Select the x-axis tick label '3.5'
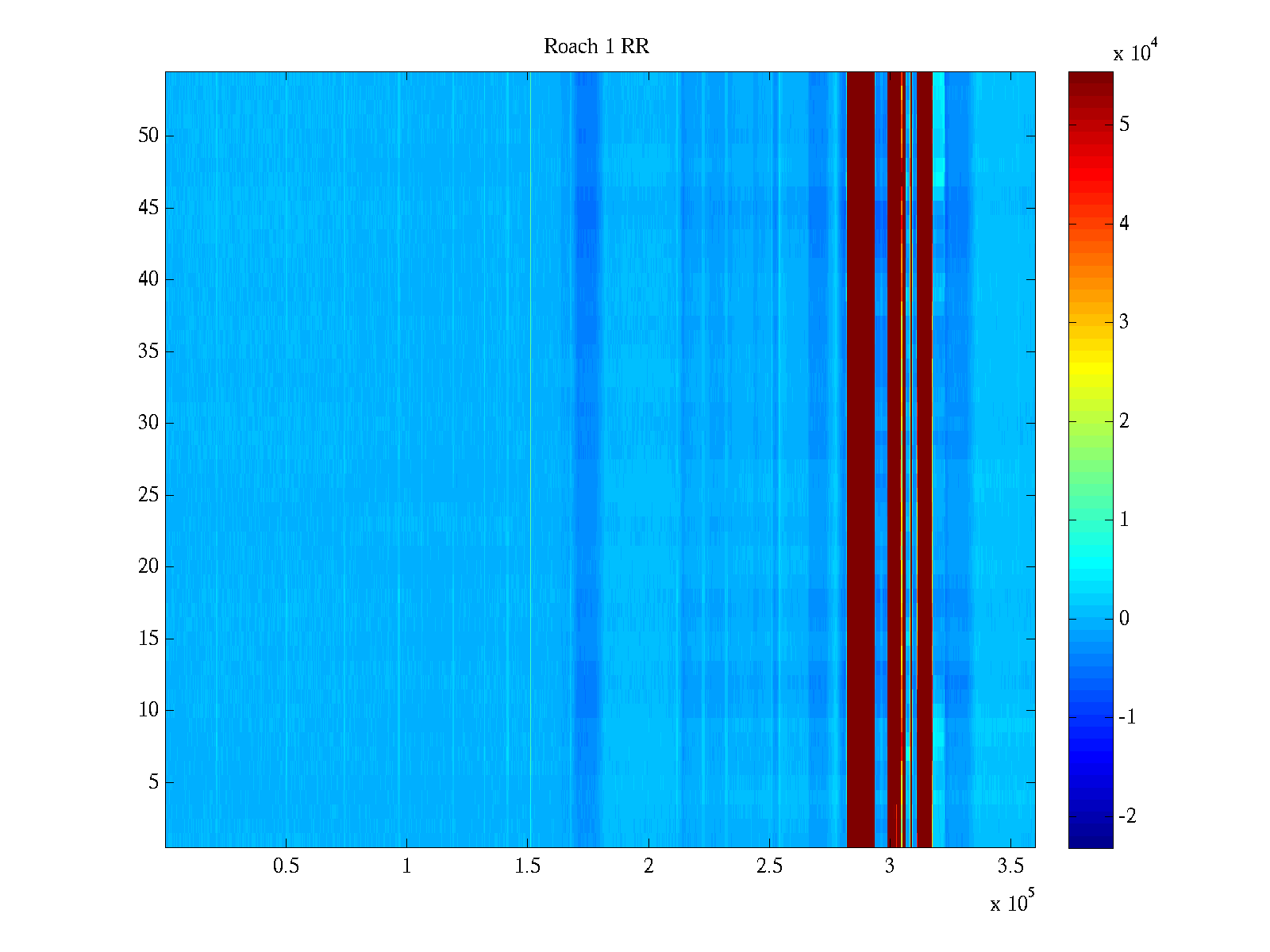 pyautogui.click(x=1010, y=866)
